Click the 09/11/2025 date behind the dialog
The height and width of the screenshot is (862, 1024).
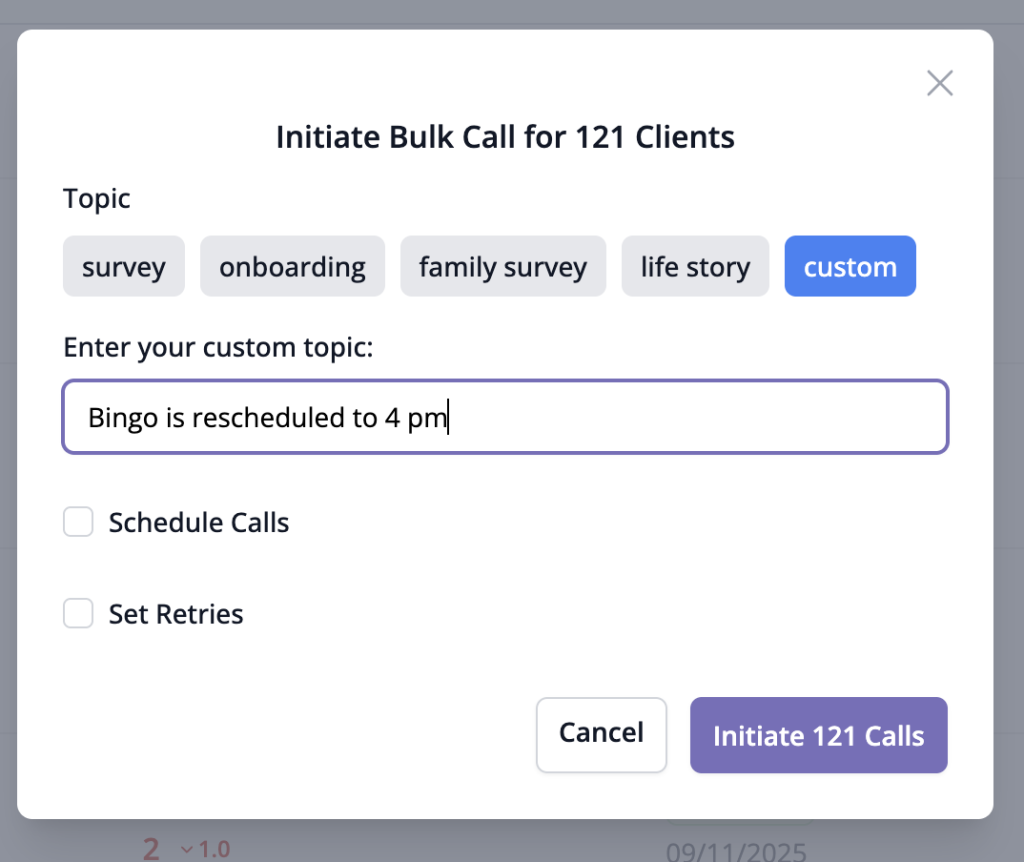[x=736, y=853]
